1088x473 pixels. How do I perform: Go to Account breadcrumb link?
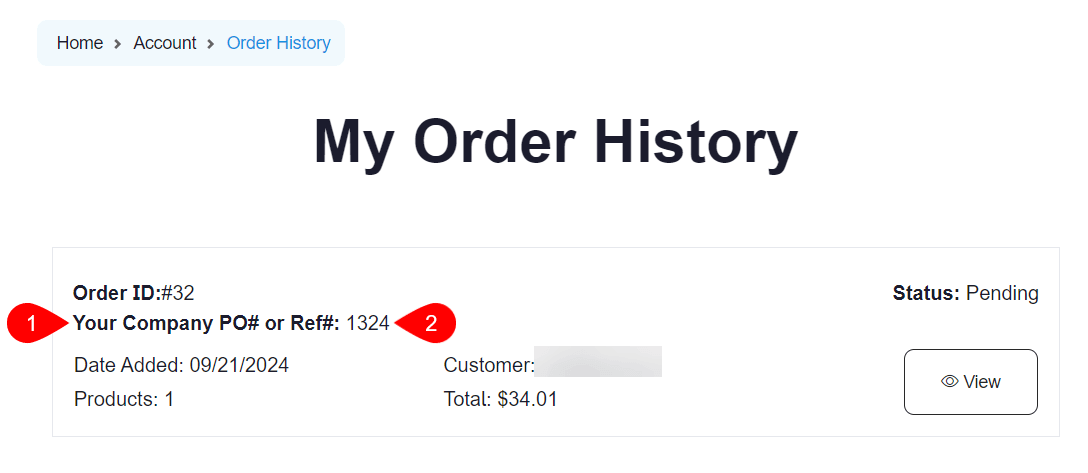point(165,43)
